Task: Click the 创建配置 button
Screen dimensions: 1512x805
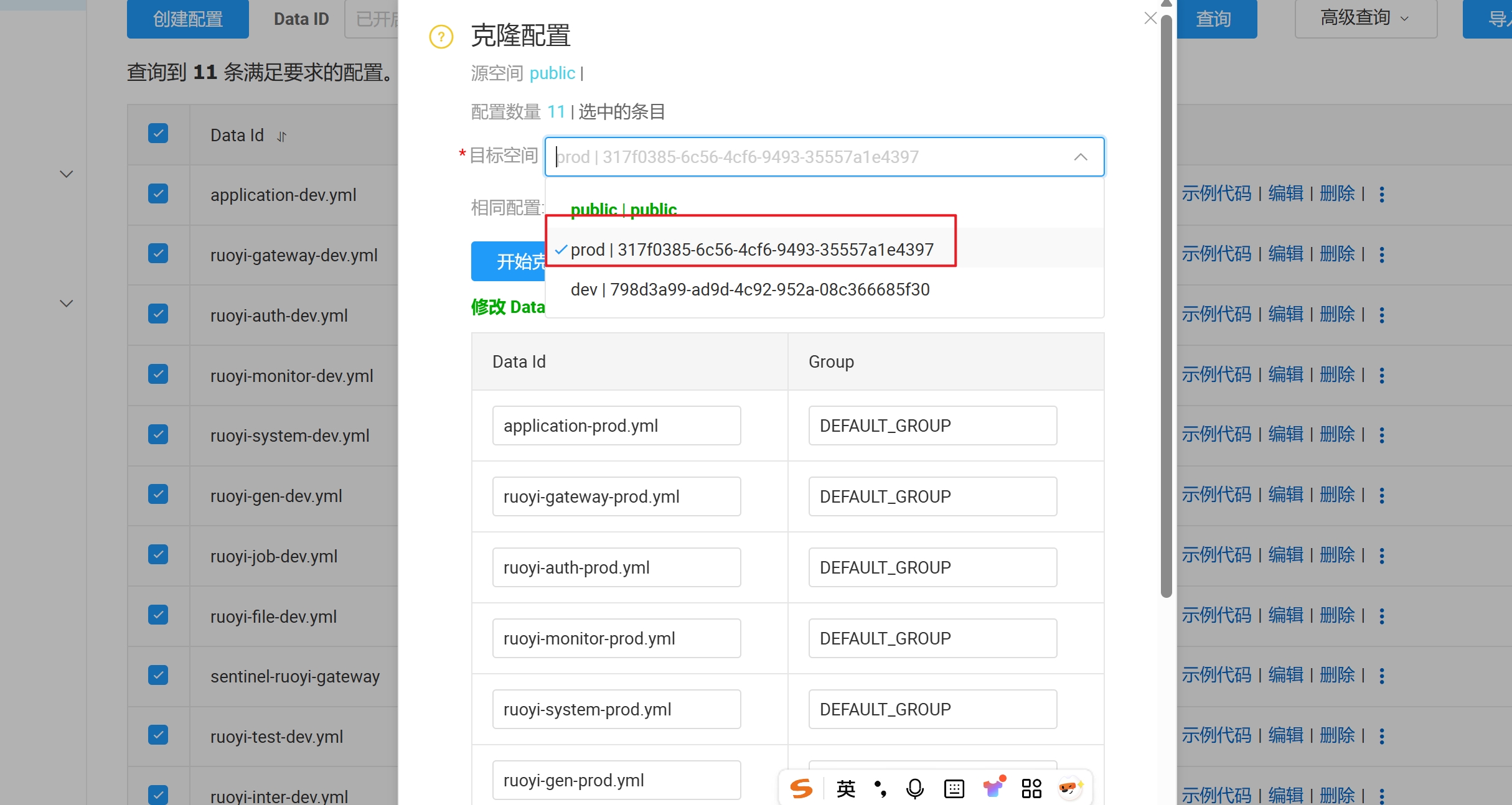Action: [x=187, y=19]
